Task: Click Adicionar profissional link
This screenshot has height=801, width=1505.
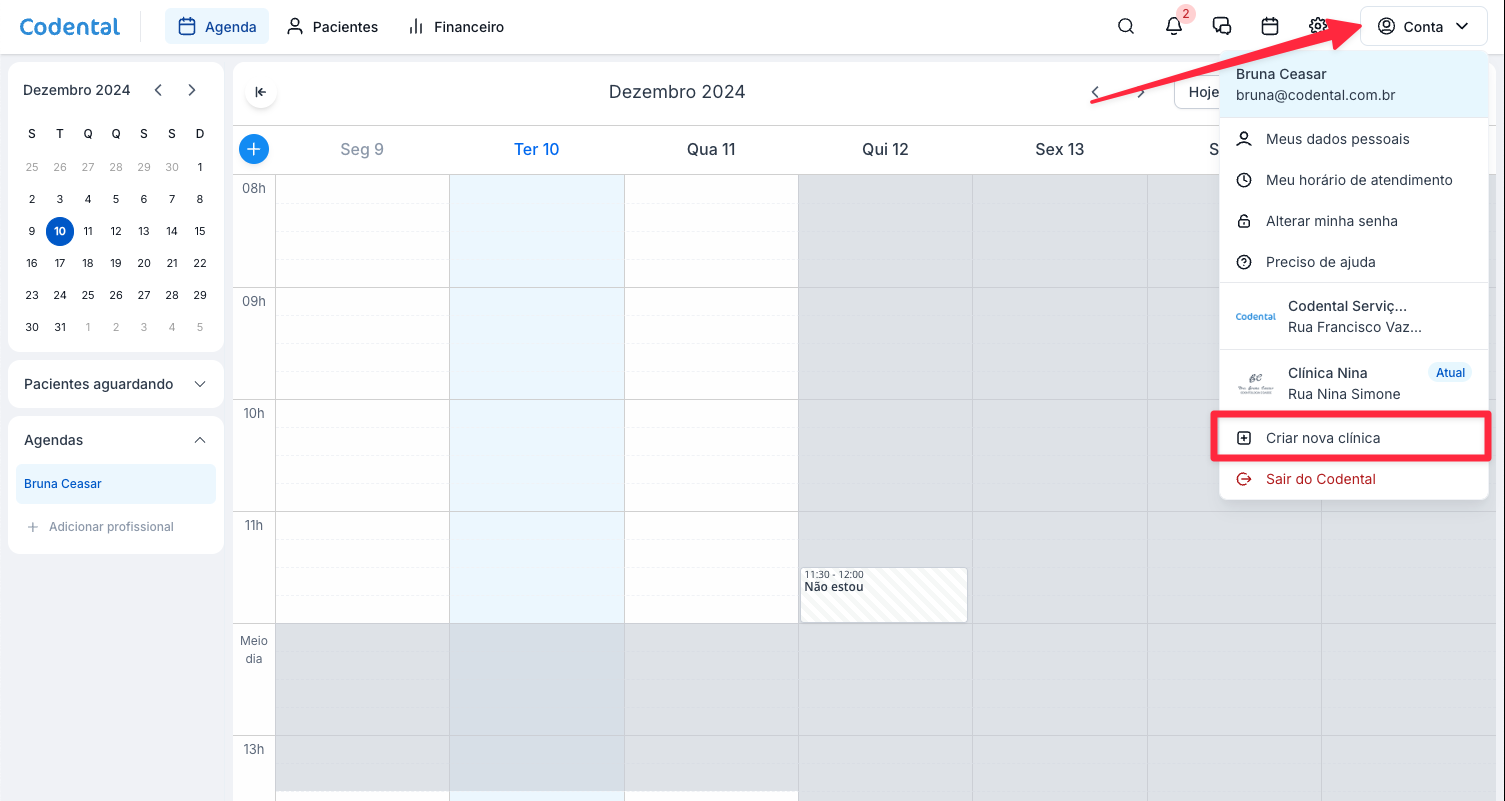Action: (x=111, y=527)
